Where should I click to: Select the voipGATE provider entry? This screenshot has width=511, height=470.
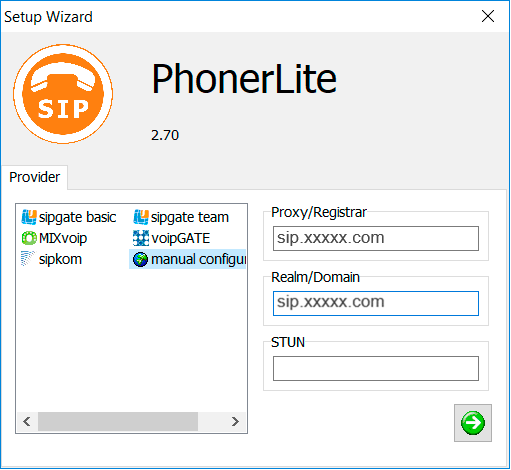coord(172,238)
